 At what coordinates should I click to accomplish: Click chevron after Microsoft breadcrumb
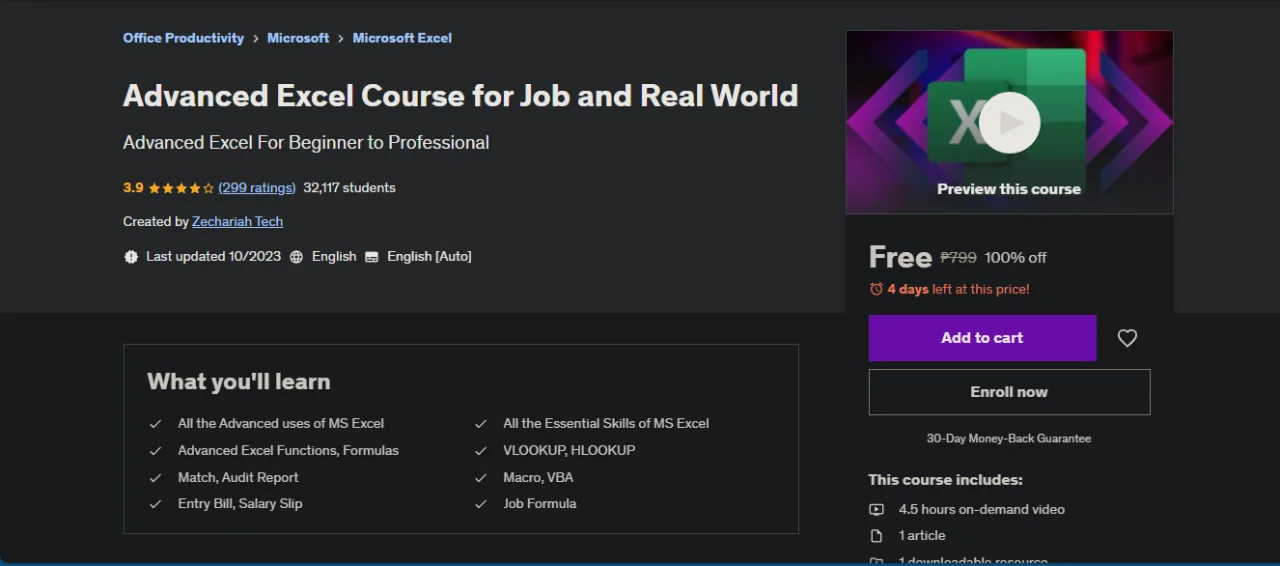[x=341, y=38]
